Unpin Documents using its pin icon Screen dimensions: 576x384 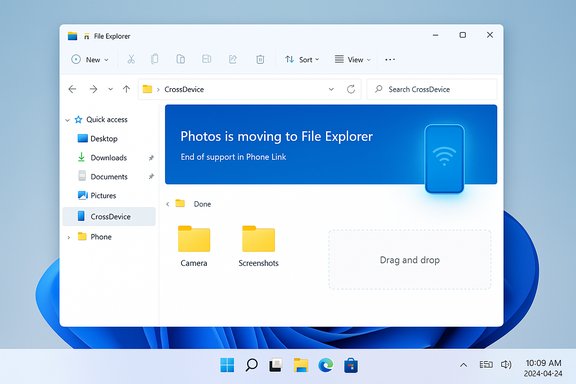151,177
